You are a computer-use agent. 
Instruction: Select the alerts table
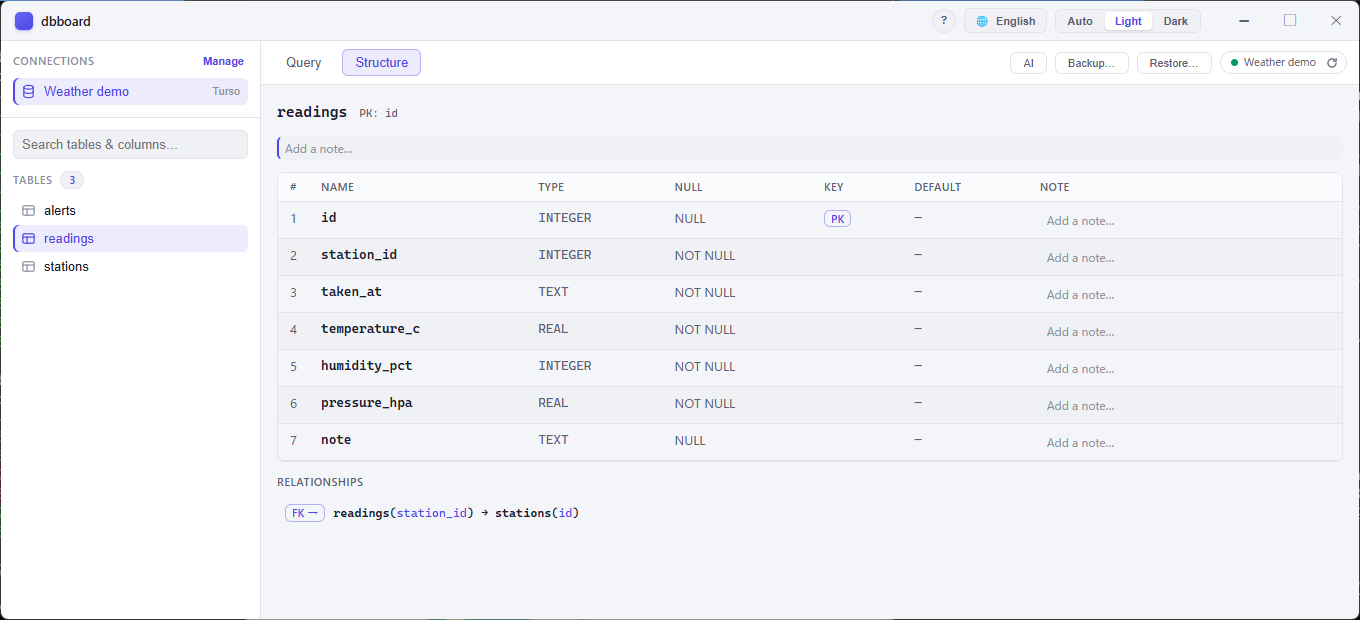tap(130, 211)
